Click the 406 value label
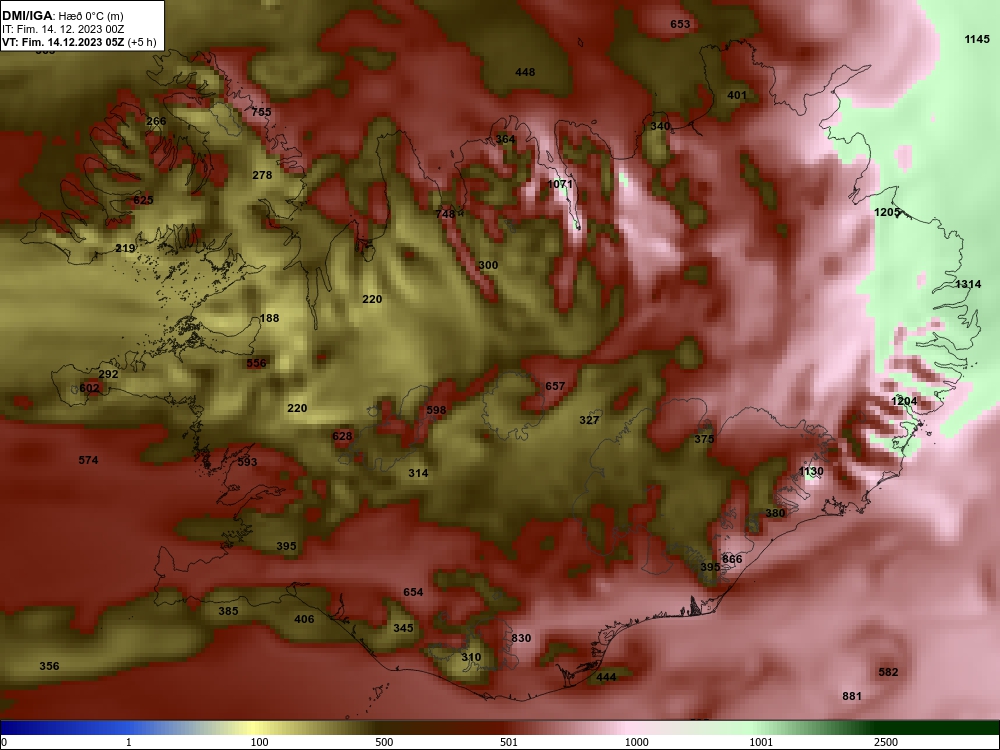The image size is (1000, 750). coord(304,619)
